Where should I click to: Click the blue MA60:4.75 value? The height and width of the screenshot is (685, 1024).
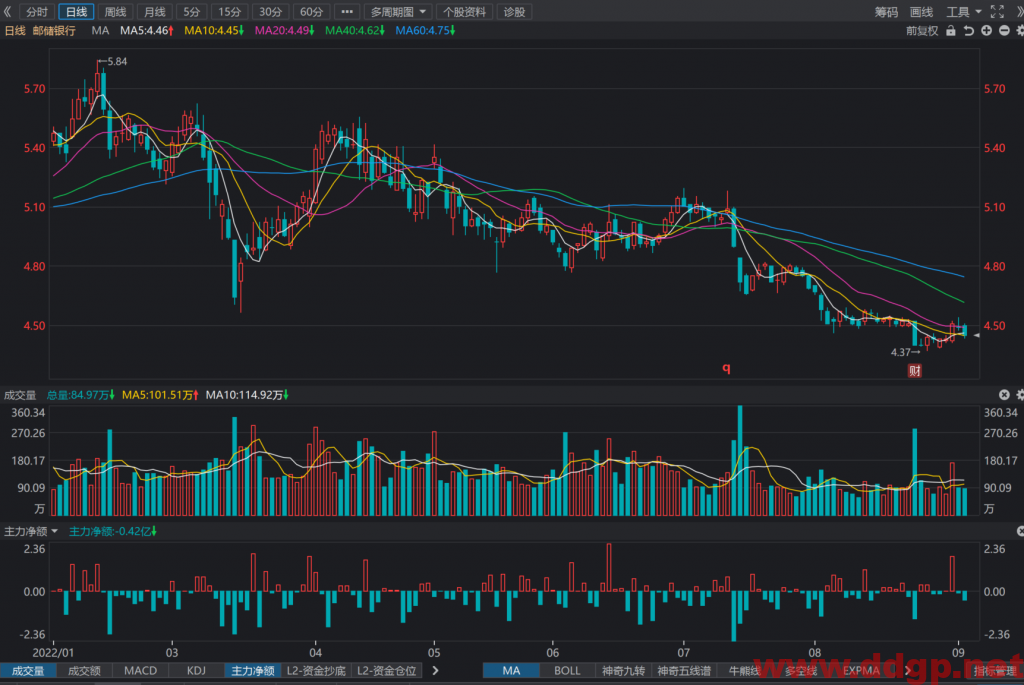[425, 31]
